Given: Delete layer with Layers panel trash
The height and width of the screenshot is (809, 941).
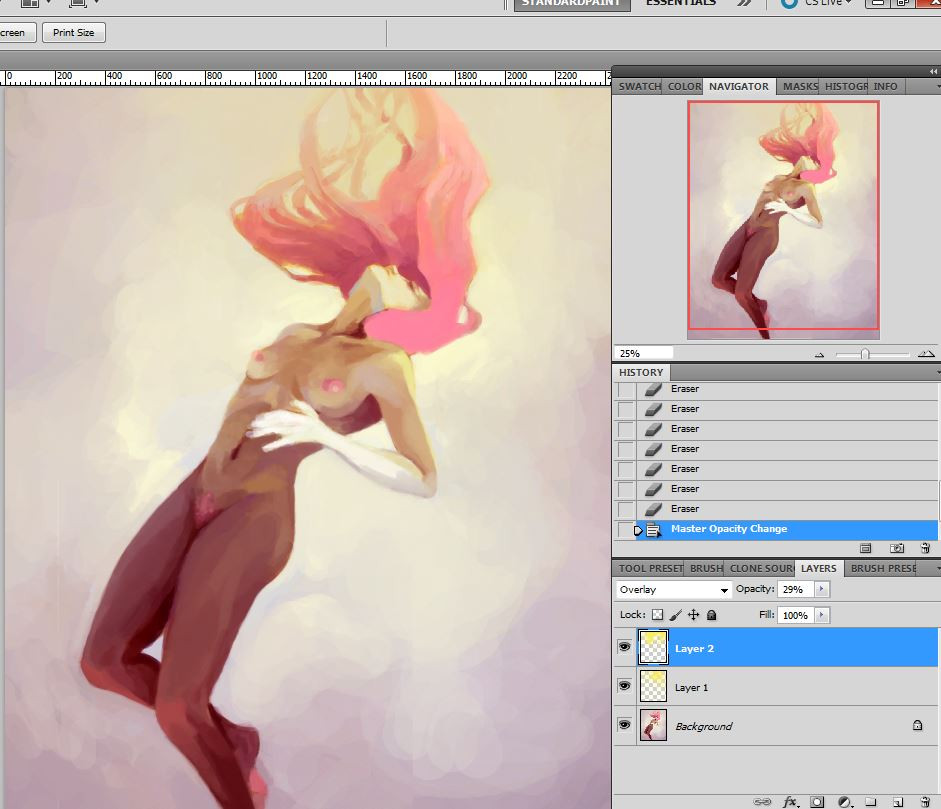Looking at the screenshot, I should pyautogui.click(x=925, y=802).
